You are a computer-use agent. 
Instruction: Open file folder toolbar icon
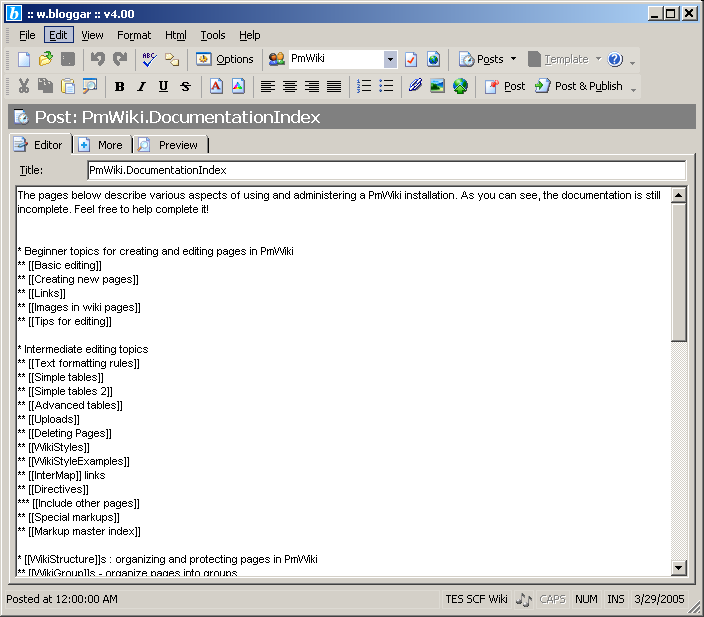coord(46,59)
